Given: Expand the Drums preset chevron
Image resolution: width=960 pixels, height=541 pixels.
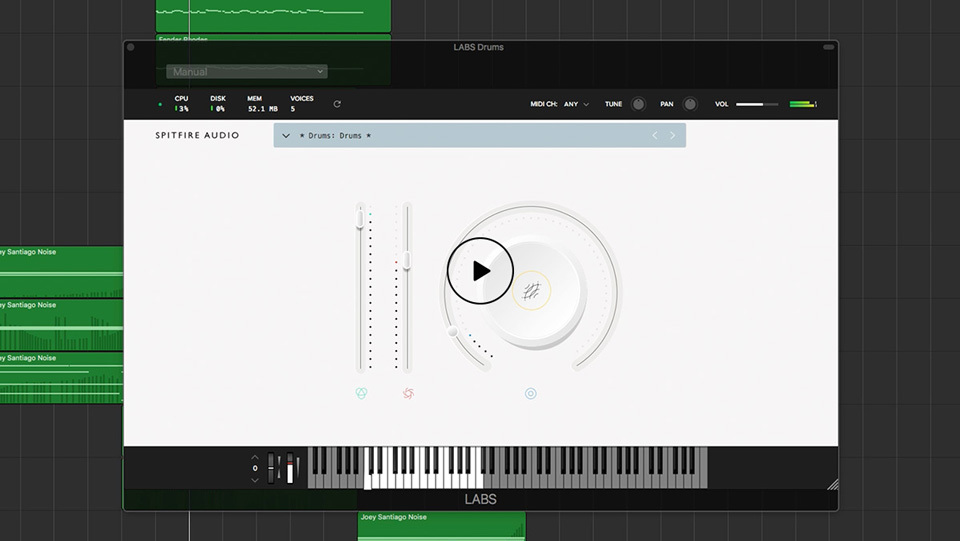Looking at the screenshot, I should [285, 135].
